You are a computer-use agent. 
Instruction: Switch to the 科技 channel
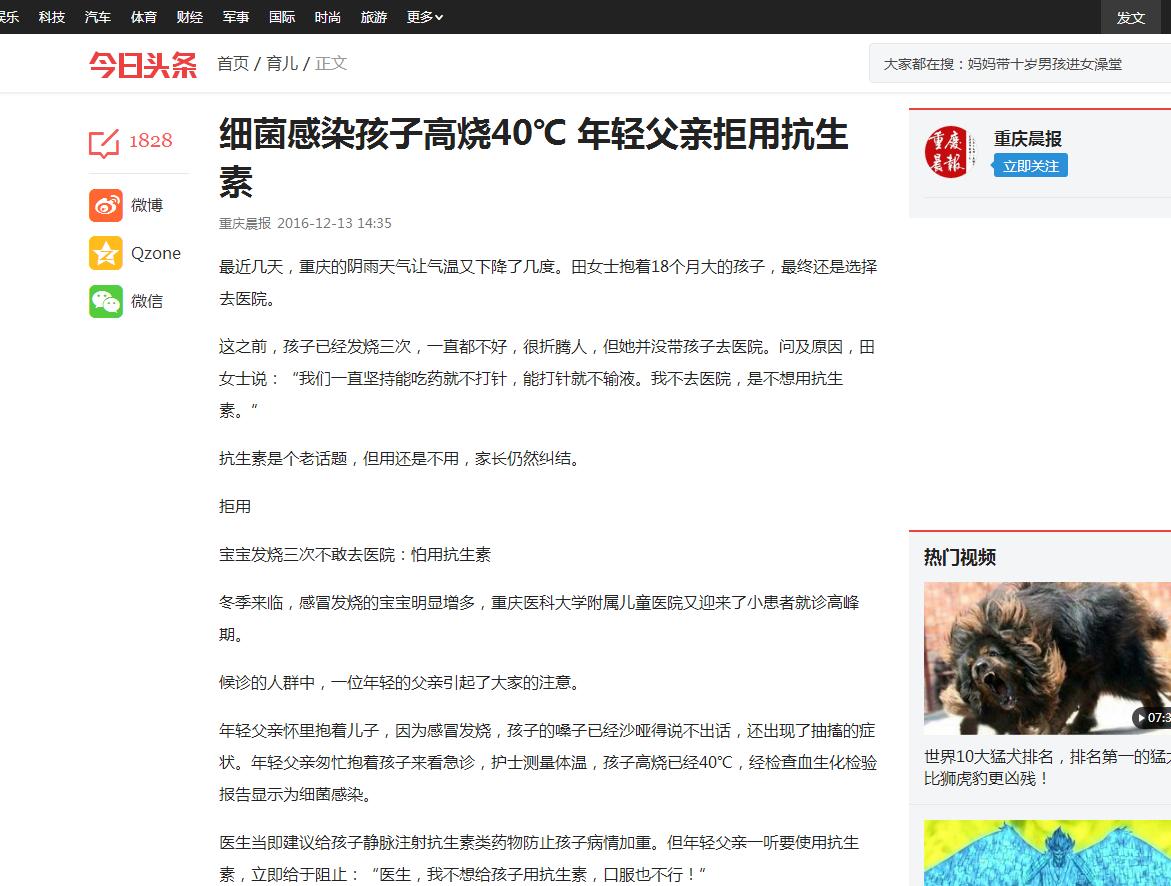(51, 16)
